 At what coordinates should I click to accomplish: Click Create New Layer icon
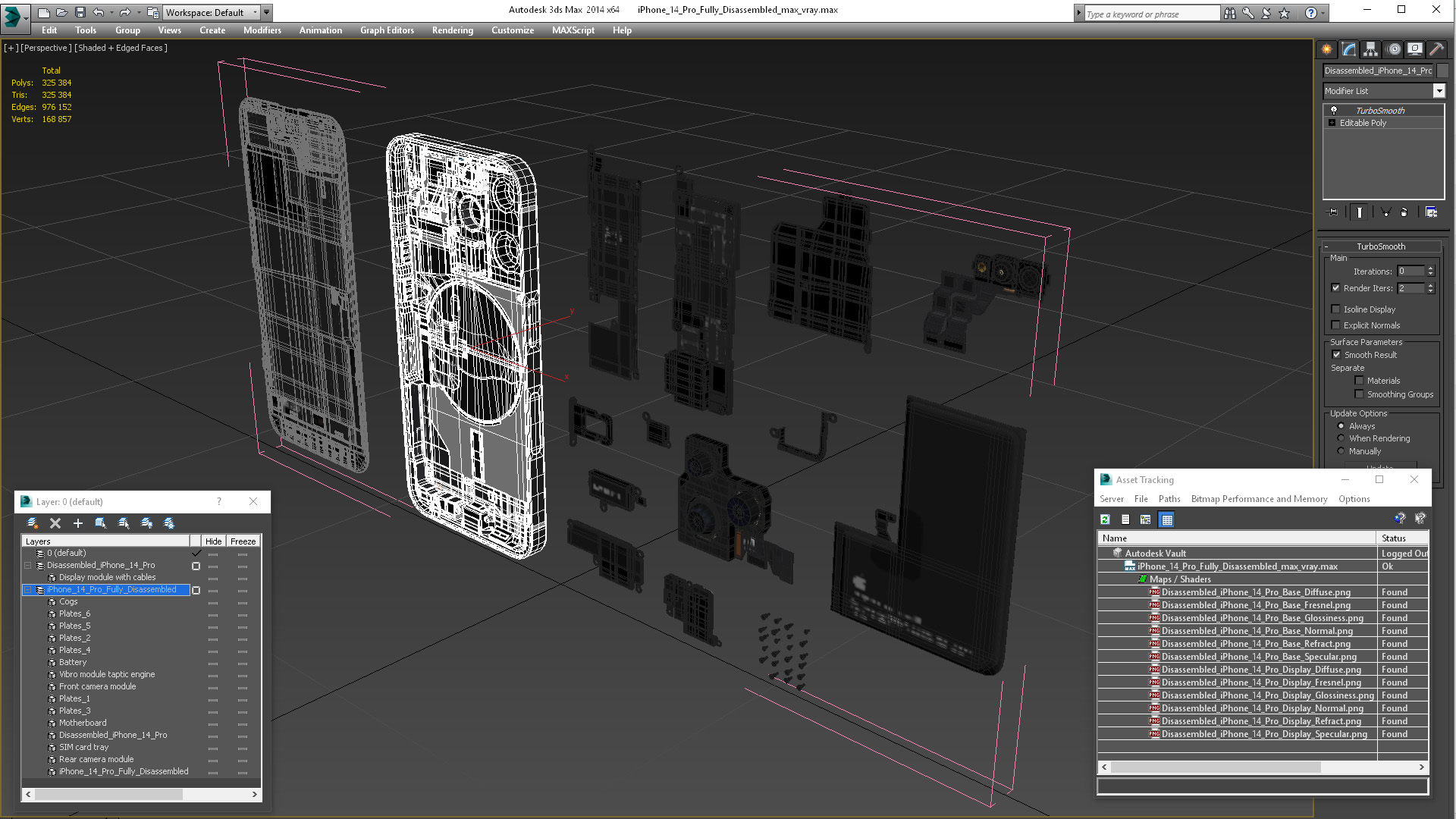(33, 523)
